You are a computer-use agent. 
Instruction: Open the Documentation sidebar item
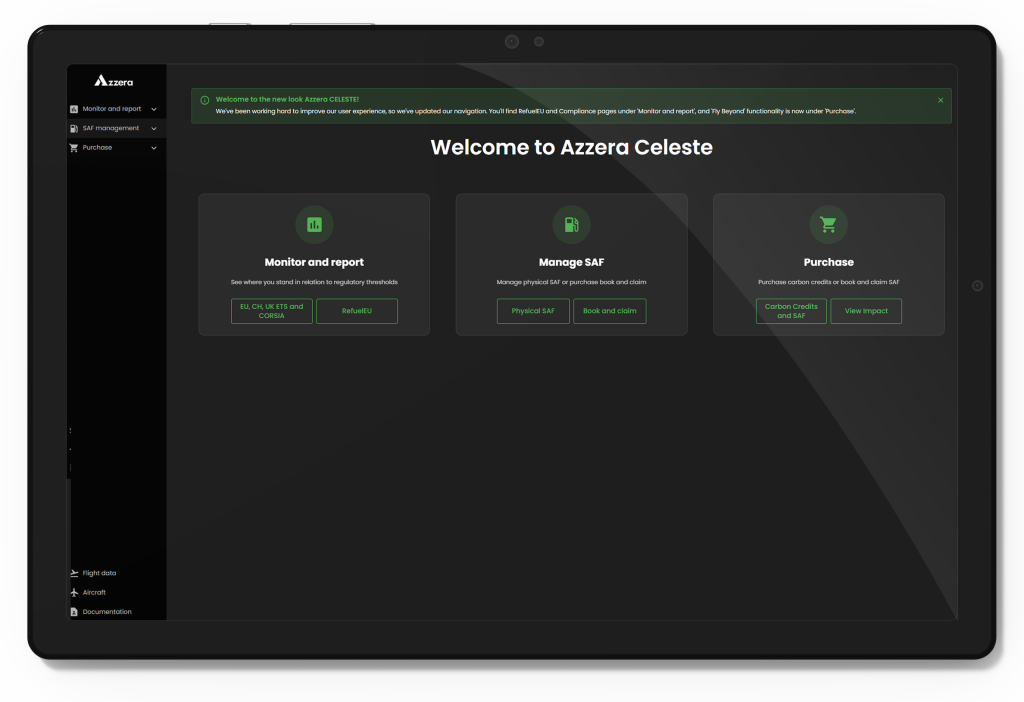click(107, 612)
